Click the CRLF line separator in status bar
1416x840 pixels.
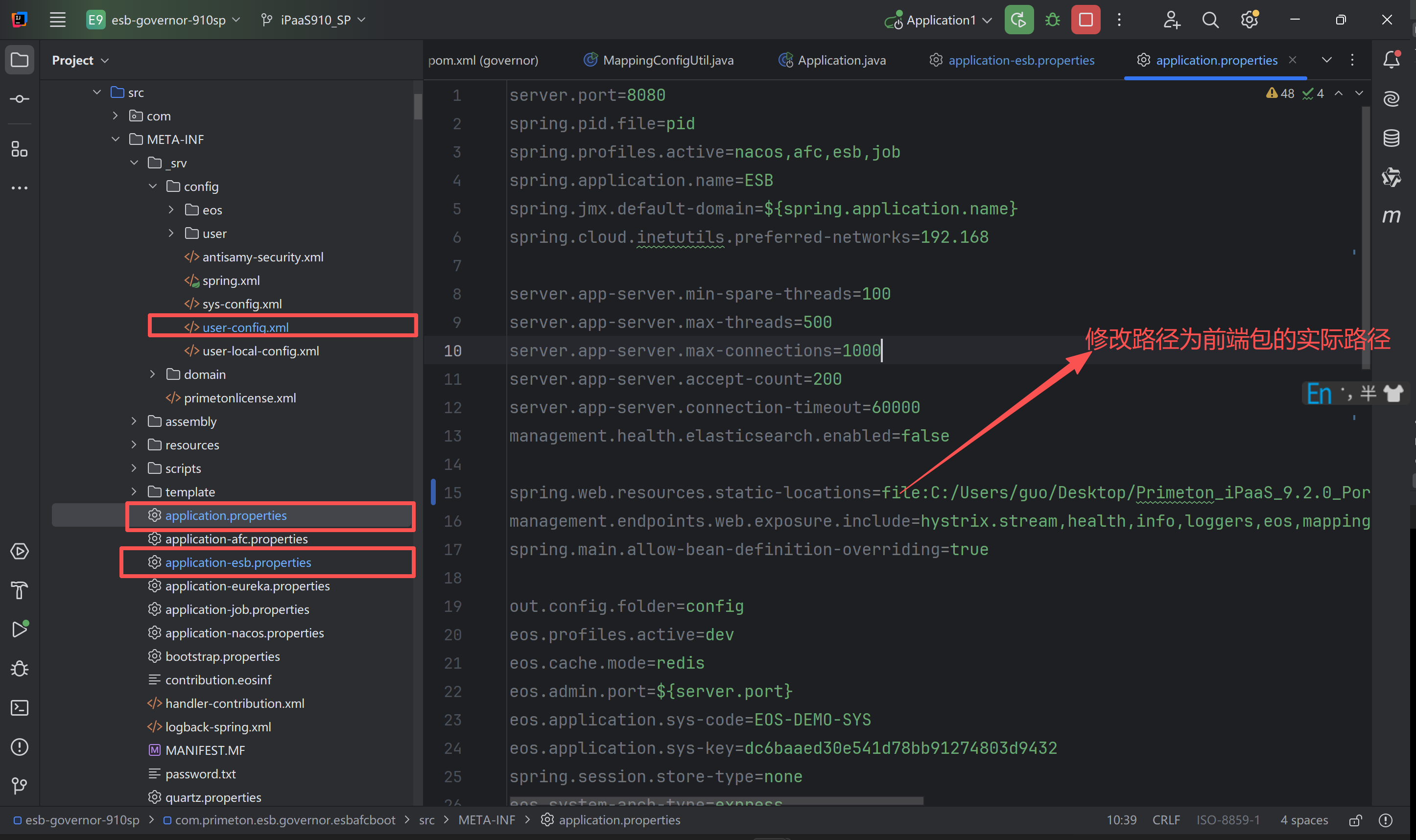(1166, 820)
